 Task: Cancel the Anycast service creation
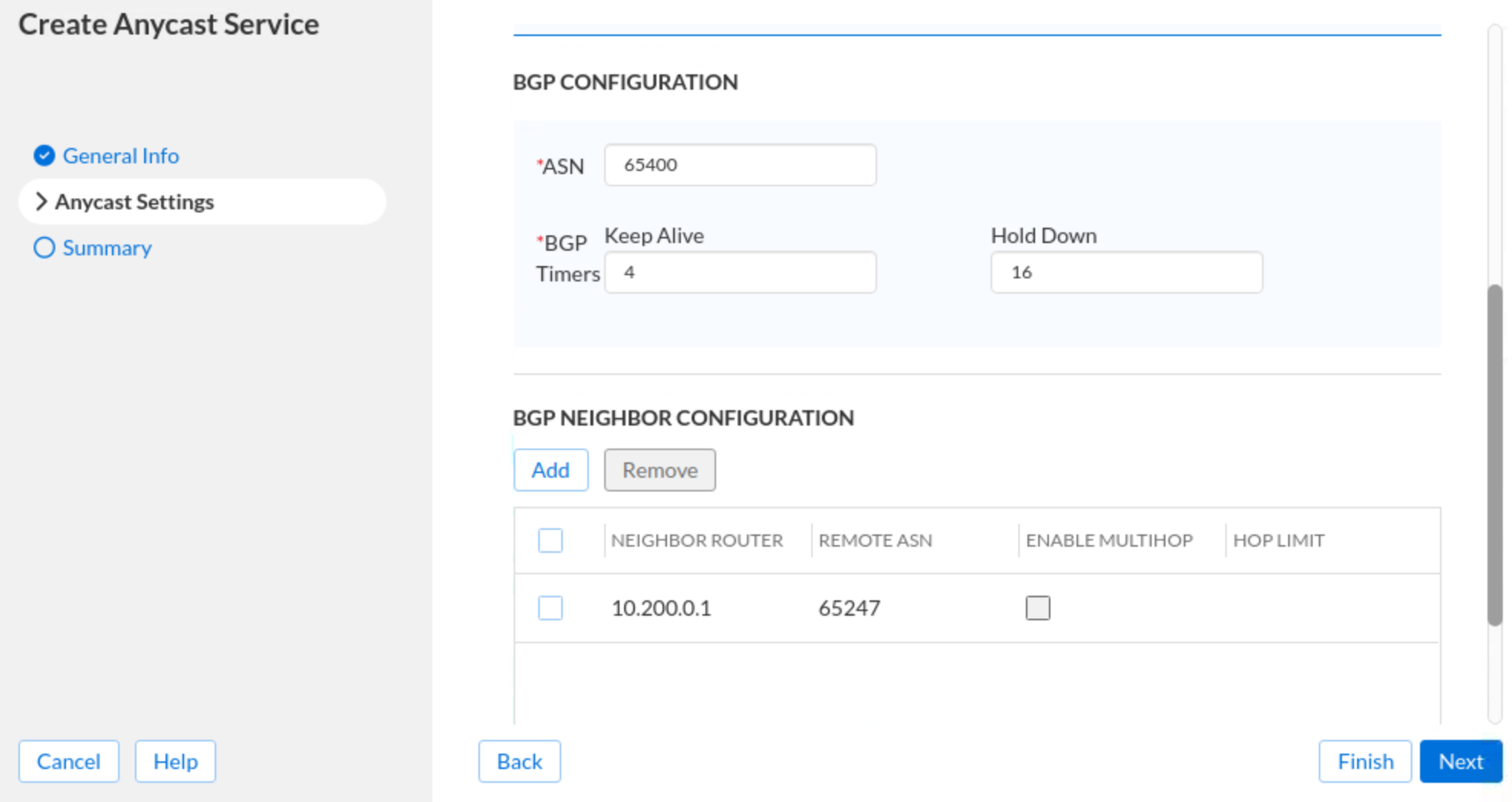point(69,761)
